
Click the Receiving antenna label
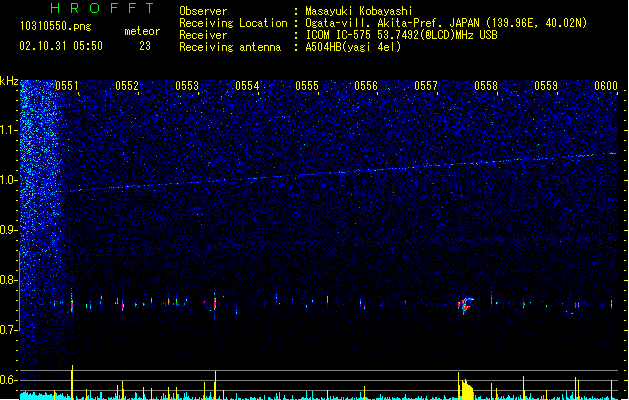click(x=230, y=47)
